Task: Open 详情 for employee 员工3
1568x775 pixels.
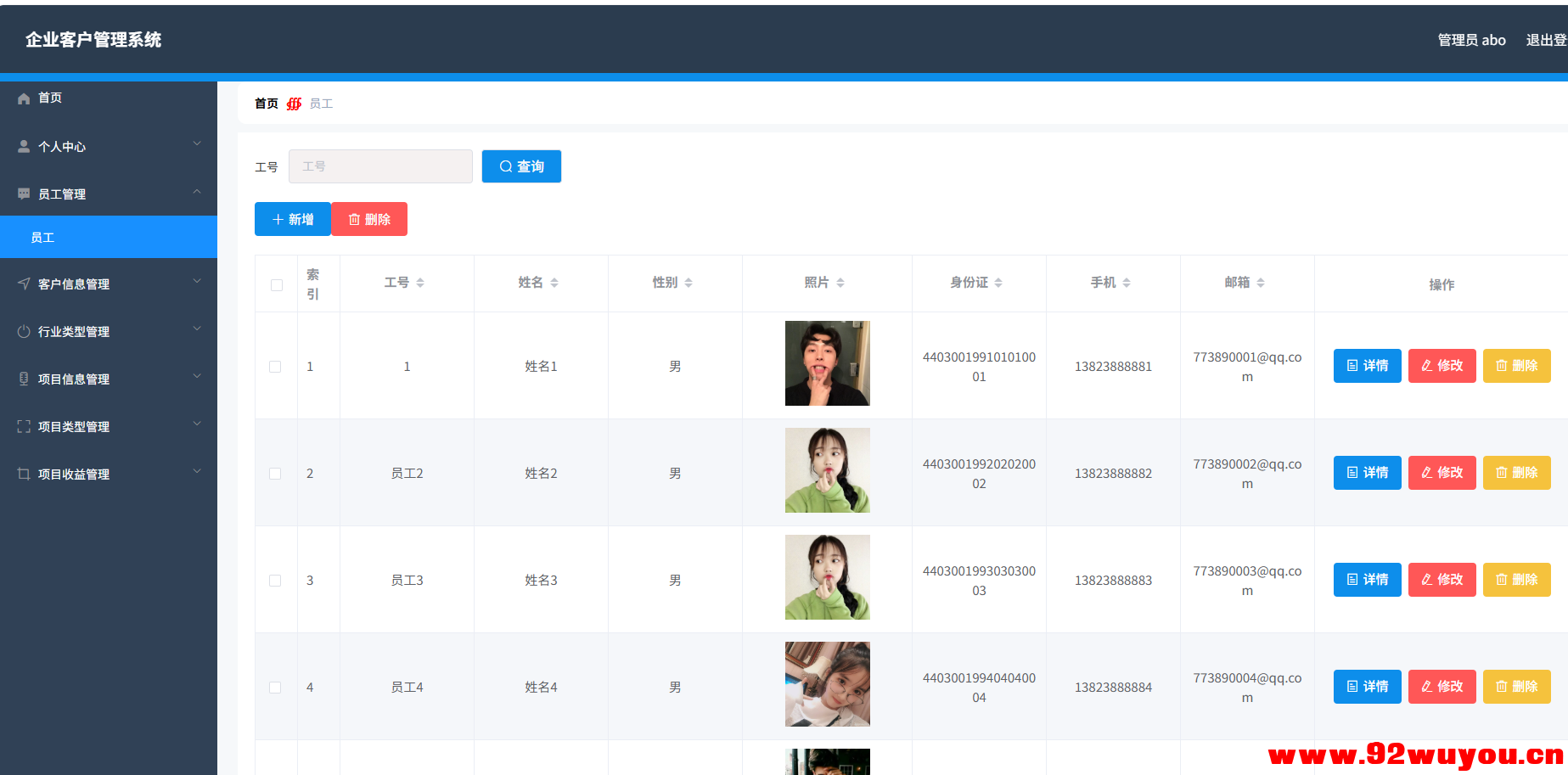Action: pyautogui.click(x=1367, y=580)
